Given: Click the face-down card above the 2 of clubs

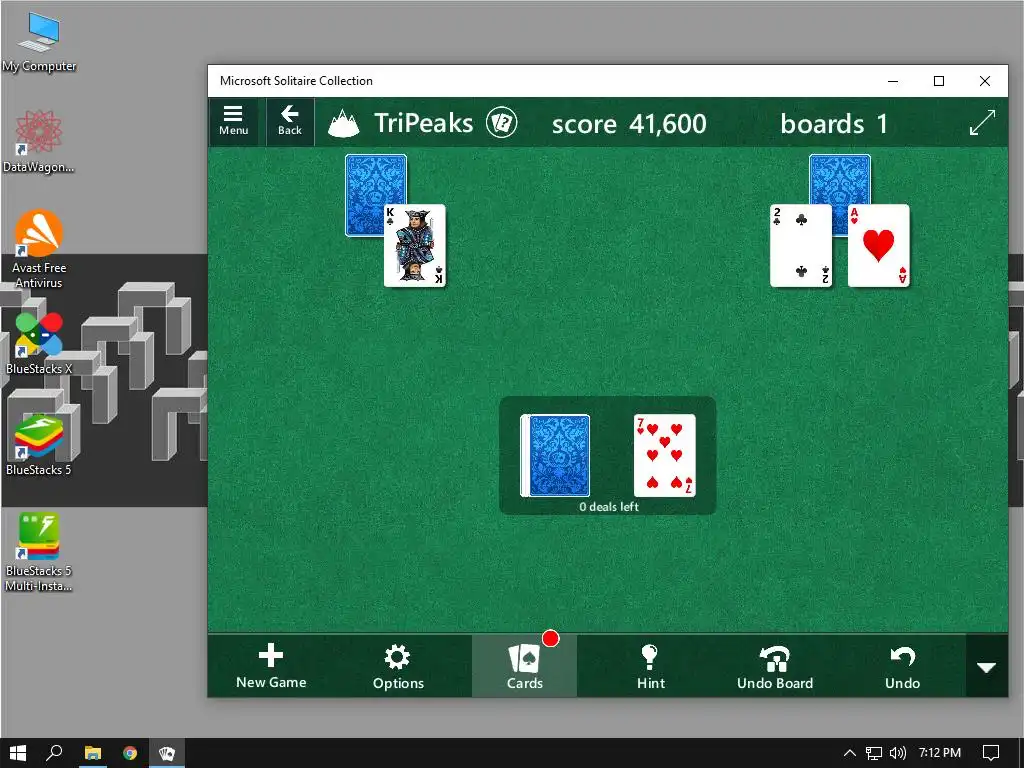Looking at the screenshot, I should click(840, 178).
